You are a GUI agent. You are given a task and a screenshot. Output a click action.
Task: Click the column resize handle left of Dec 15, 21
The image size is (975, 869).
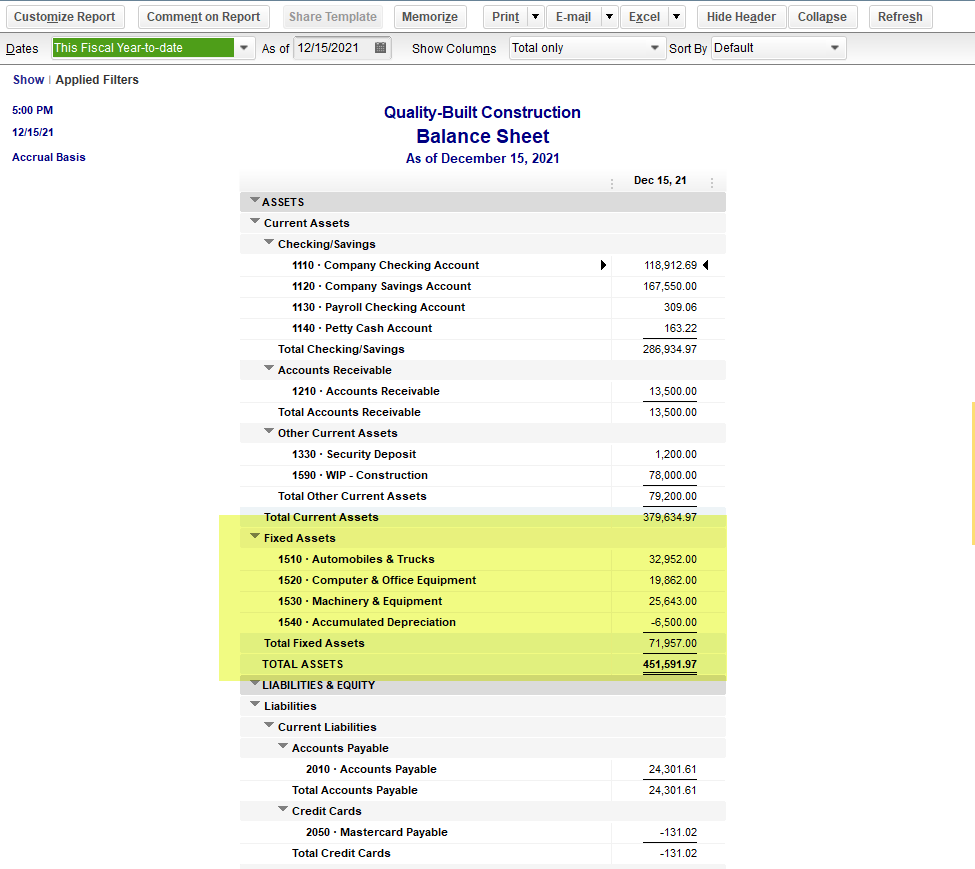tap(612, 183)
